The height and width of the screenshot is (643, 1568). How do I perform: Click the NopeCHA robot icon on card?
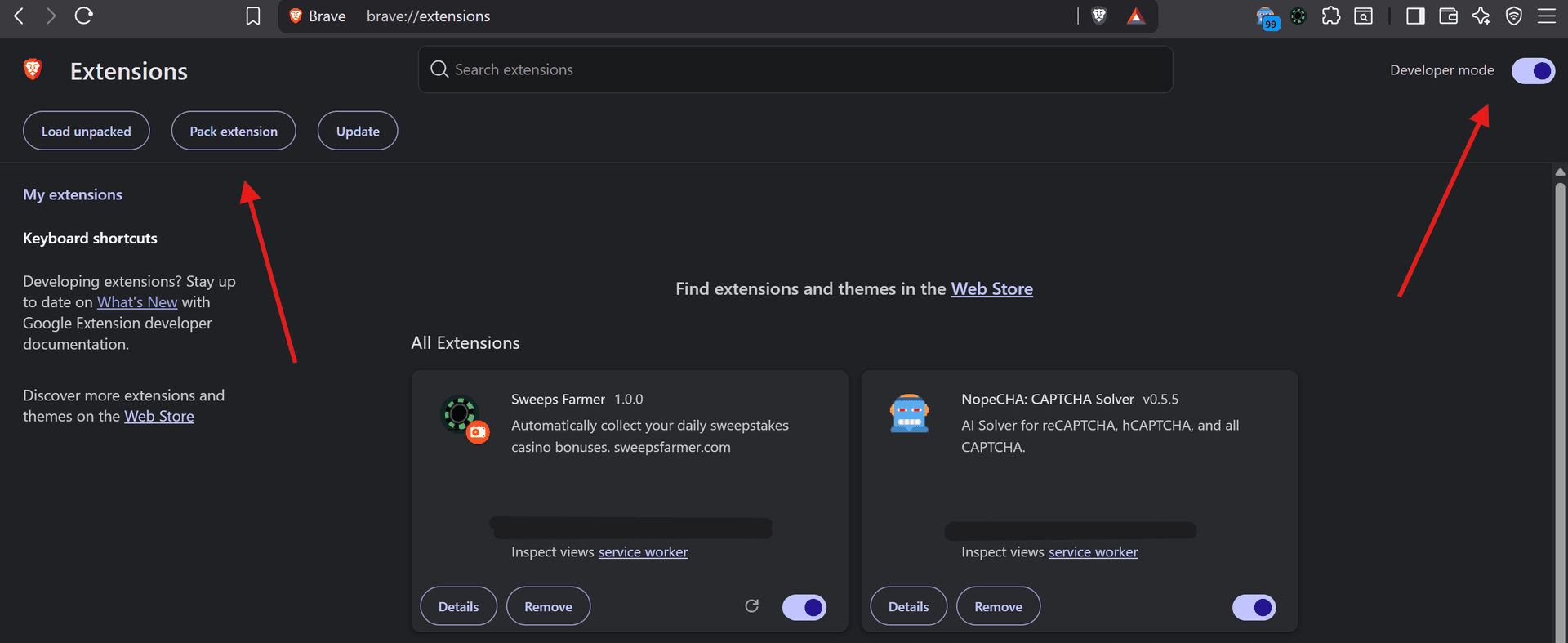(x=909, y=413)
